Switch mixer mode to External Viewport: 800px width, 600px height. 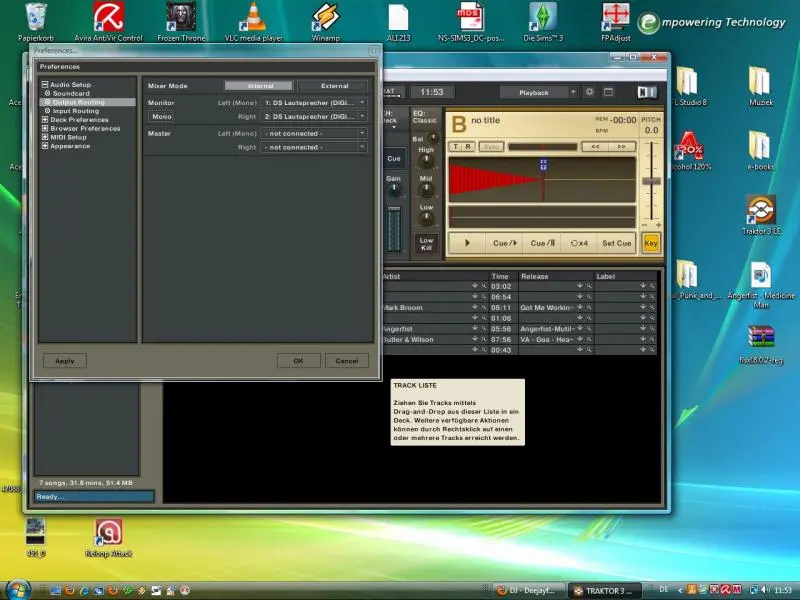[334, 86]
